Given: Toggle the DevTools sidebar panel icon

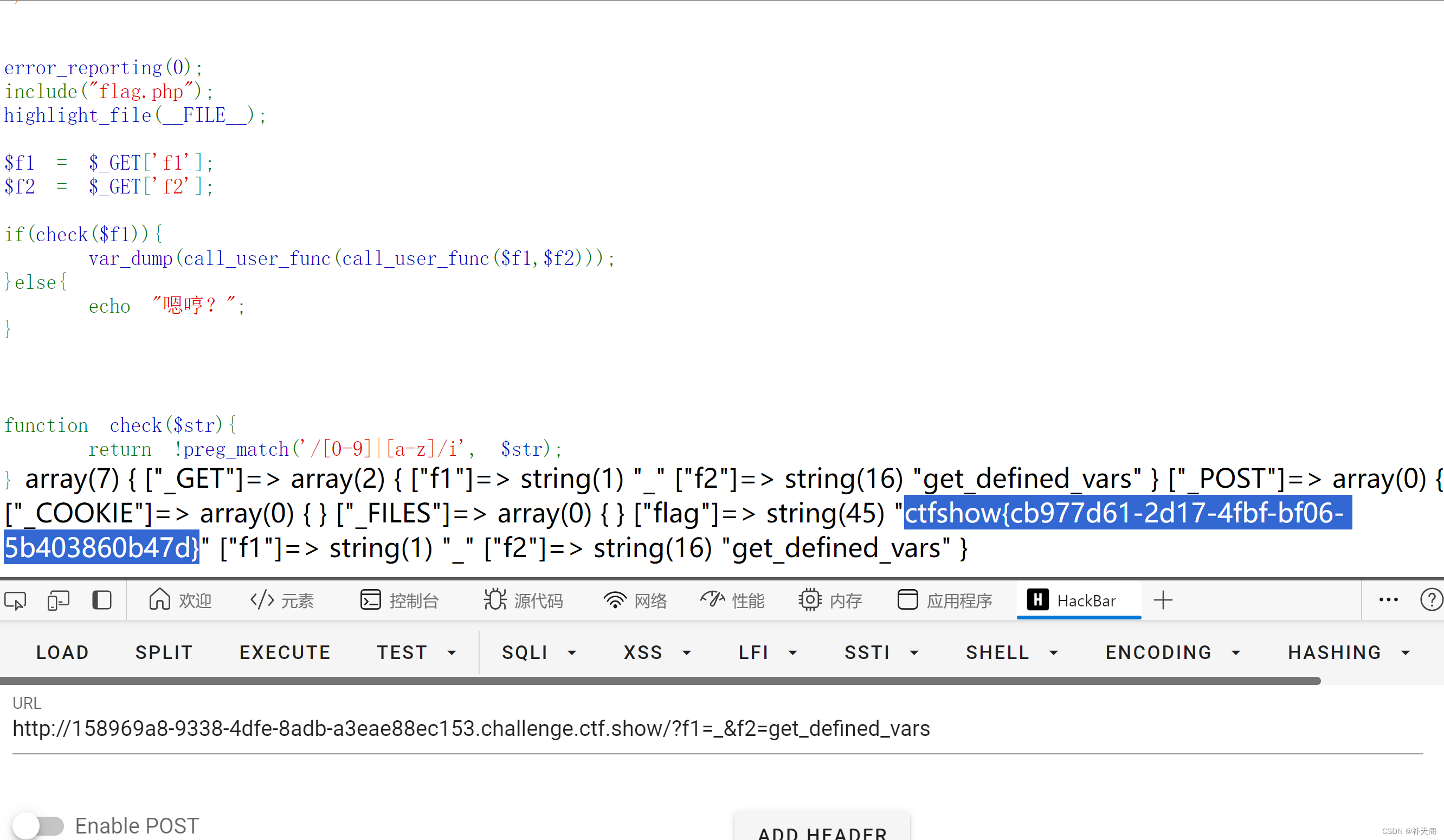Looking at the screenshot, I should (x=101, y=600).
